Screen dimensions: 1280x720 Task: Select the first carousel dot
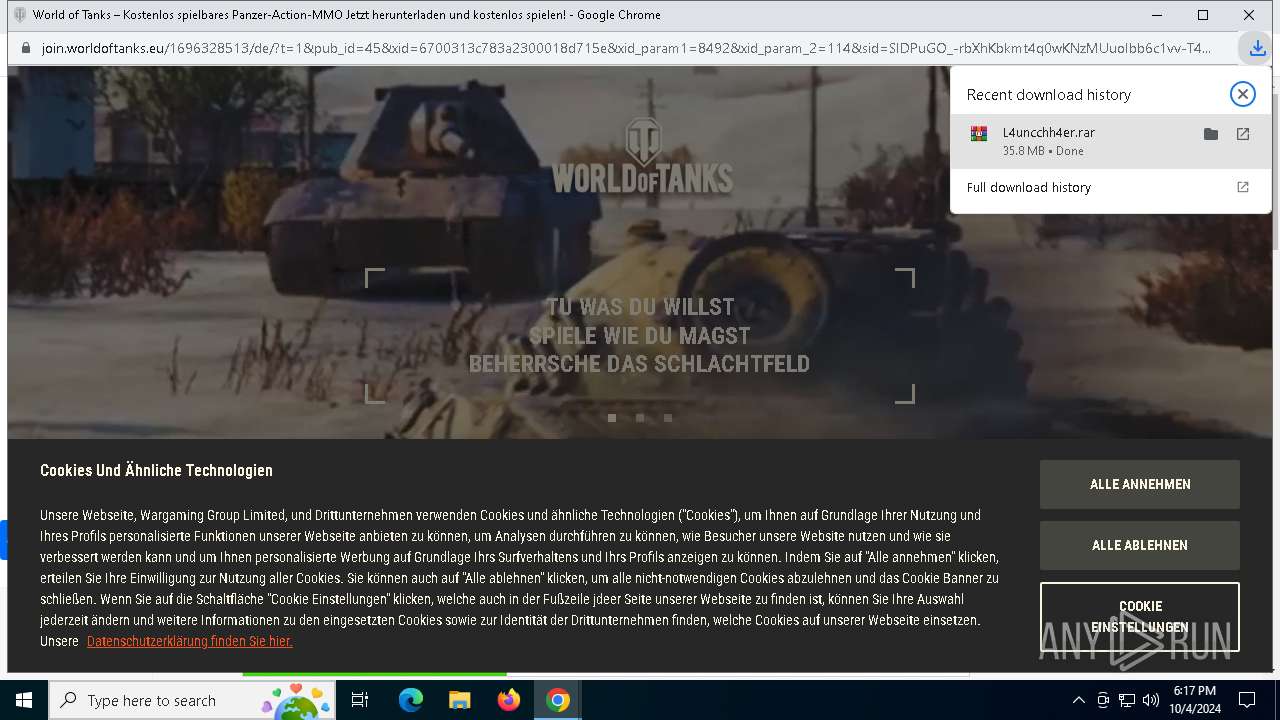click(612, 418)
